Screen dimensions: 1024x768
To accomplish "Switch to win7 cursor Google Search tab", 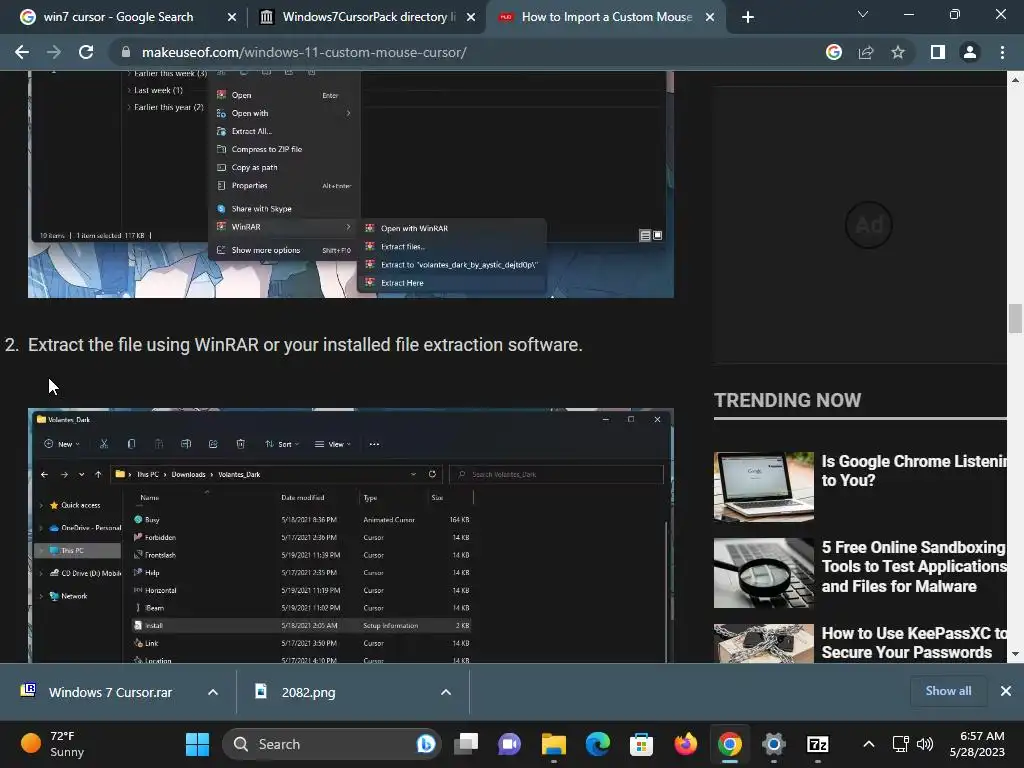I will click(x=118, y=17).
